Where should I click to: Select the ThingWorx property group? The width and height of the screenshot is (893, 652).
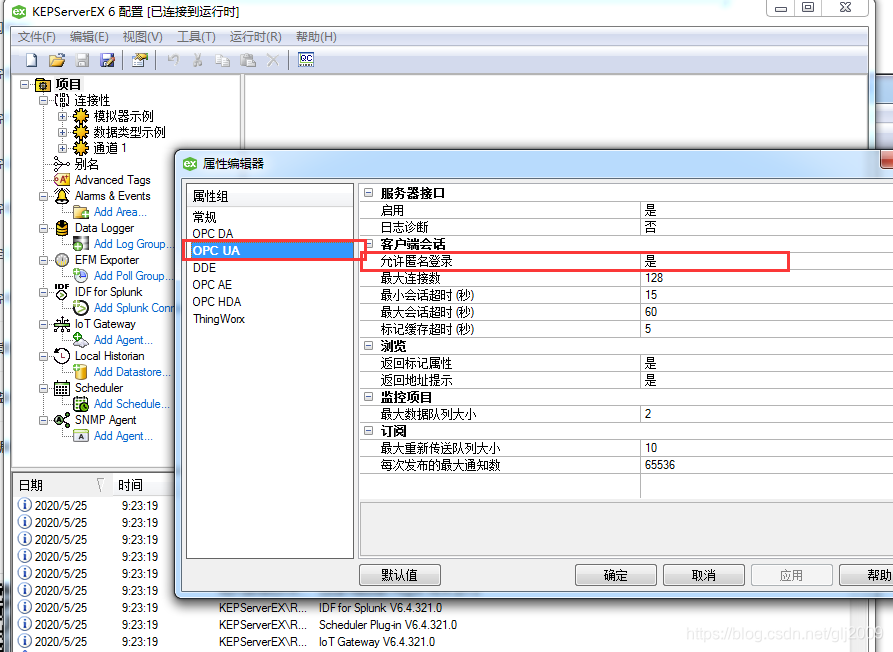pos(219,319)
